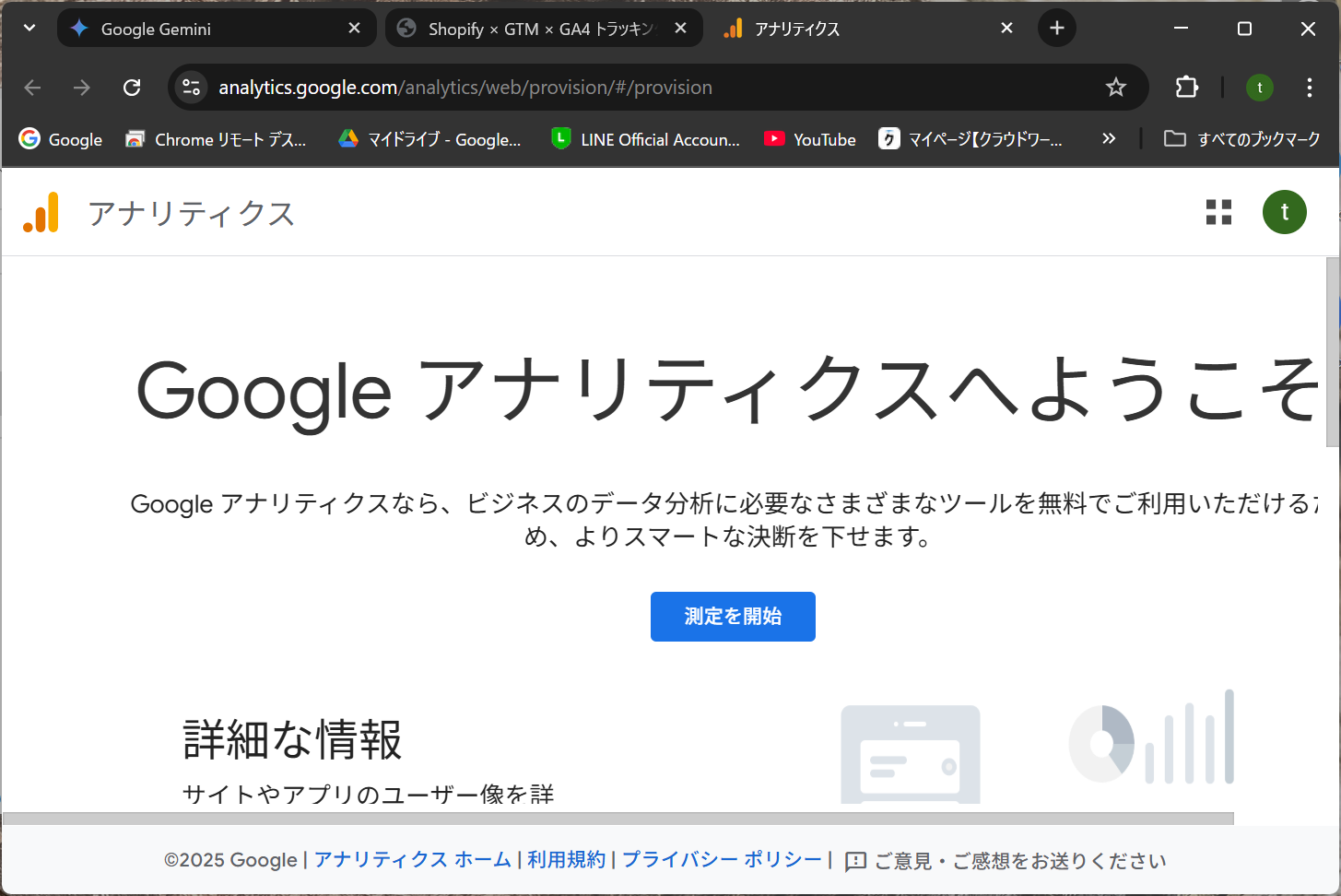
Task: Click the 詳細な情報 heading
Action: (x=293, y=740)
